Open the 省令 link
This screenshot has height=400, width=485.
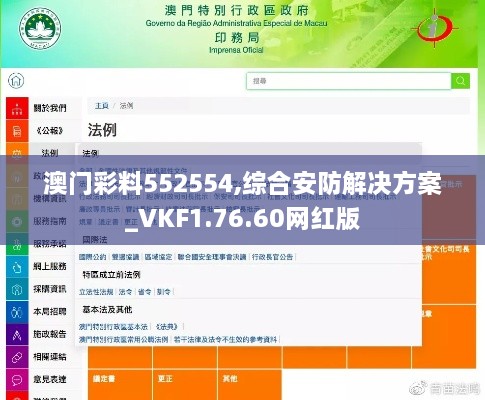144,292
